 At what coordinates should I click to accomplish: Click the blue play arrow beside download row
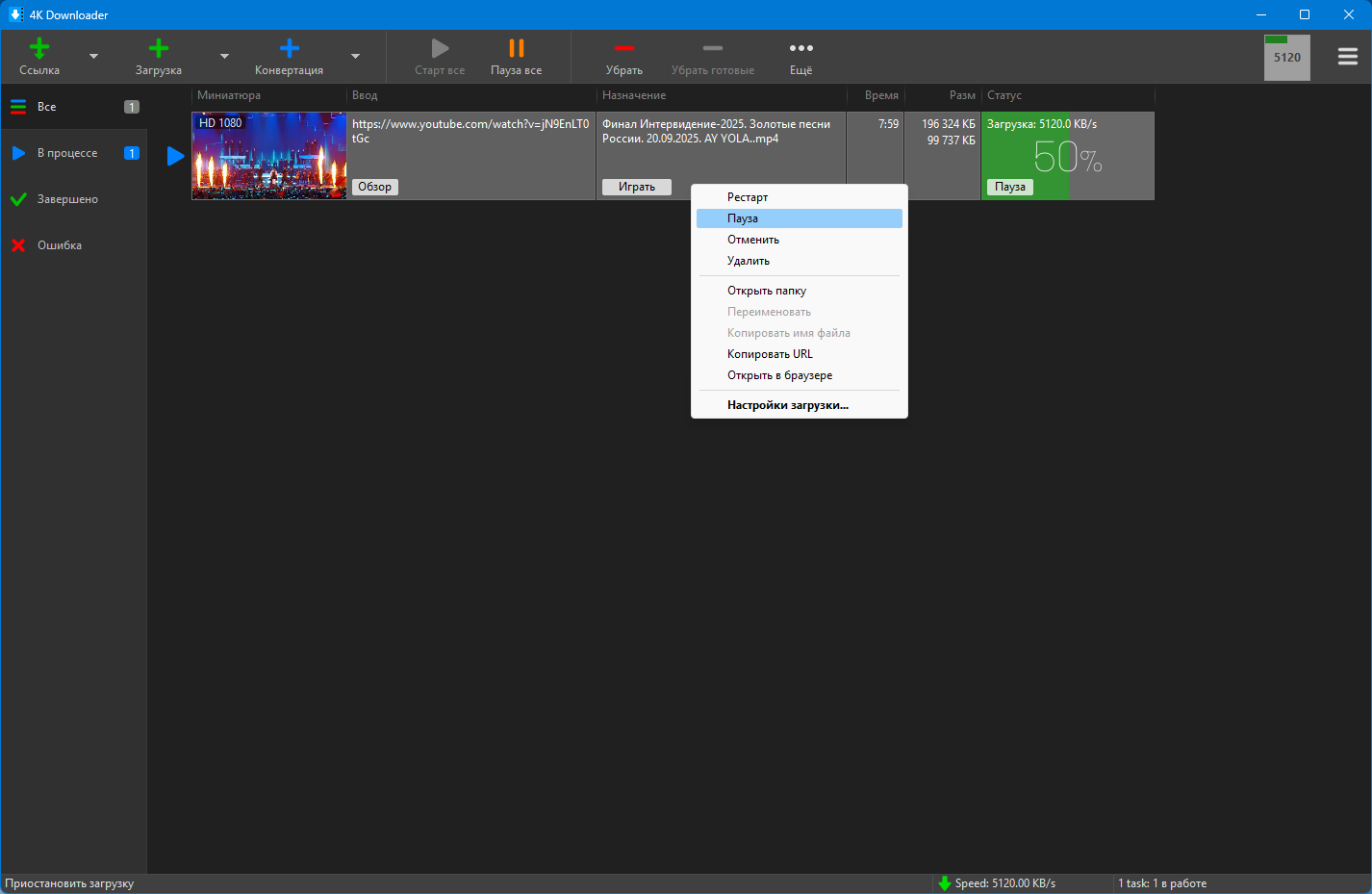click(175, 156)
